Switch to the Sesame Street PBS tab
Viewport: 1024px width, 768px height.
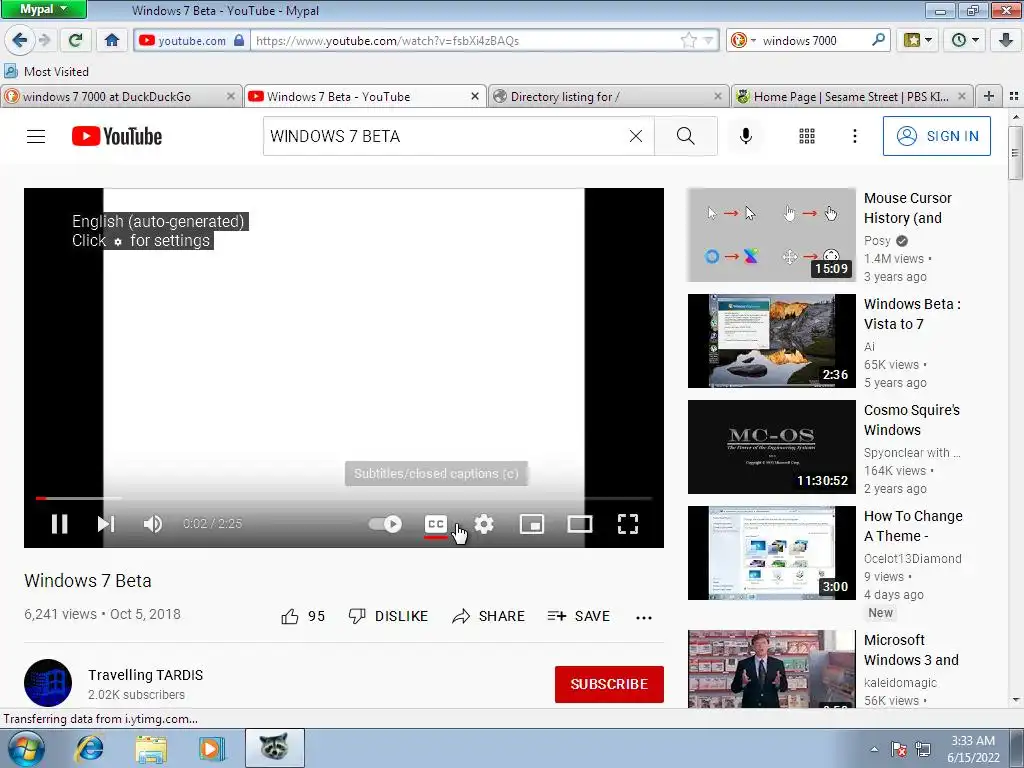coord(851,97)
